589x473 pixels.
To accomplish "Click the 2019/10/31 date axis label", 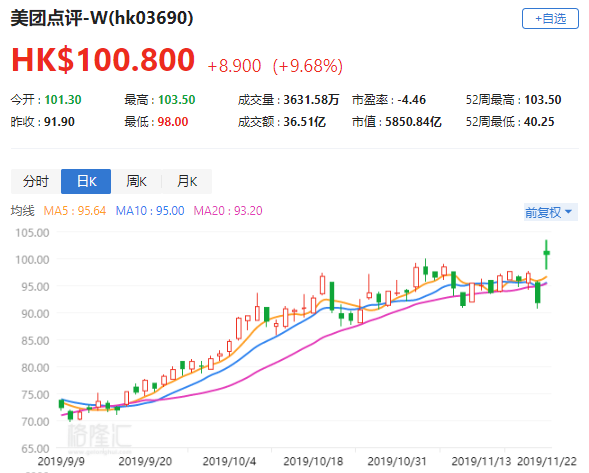I will pos(397,461).
